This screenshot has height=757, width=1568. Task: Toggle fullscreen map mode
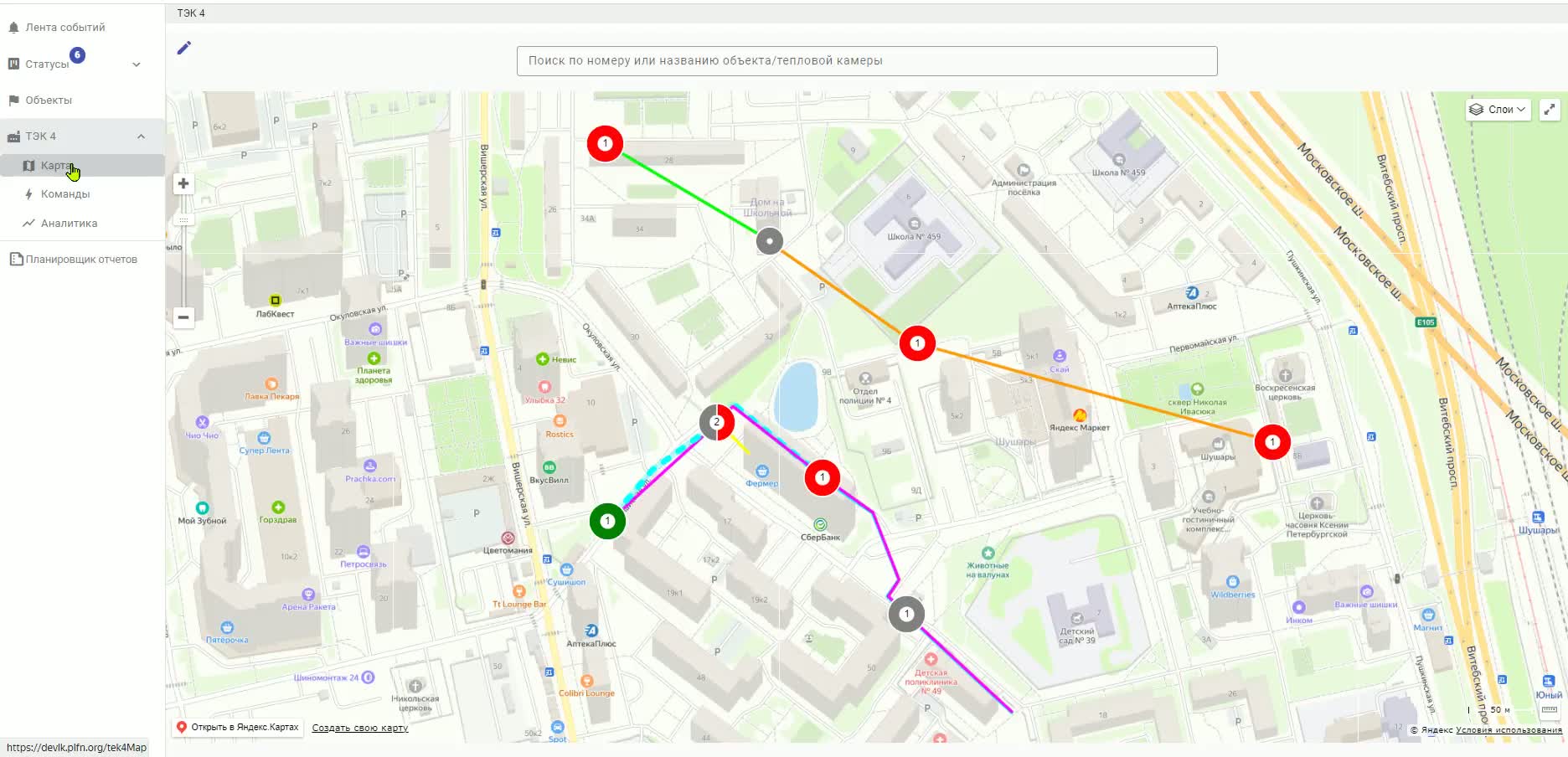1550,110
